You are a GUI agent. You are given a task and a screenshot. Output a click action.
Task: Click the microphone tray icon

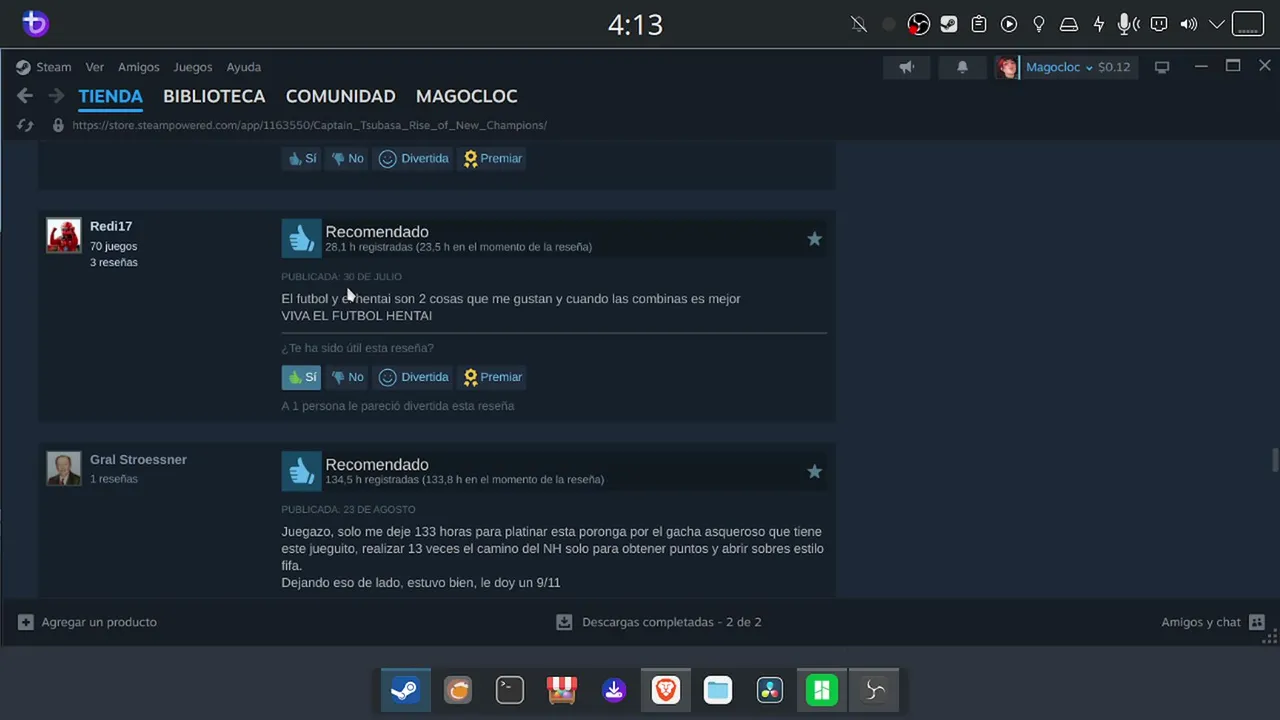(x=1129, y=24)
